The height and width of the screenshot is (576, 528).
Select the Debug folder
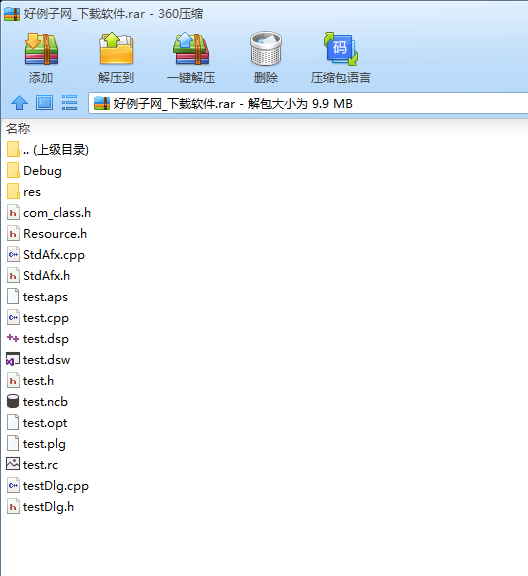tap(34, 171)
